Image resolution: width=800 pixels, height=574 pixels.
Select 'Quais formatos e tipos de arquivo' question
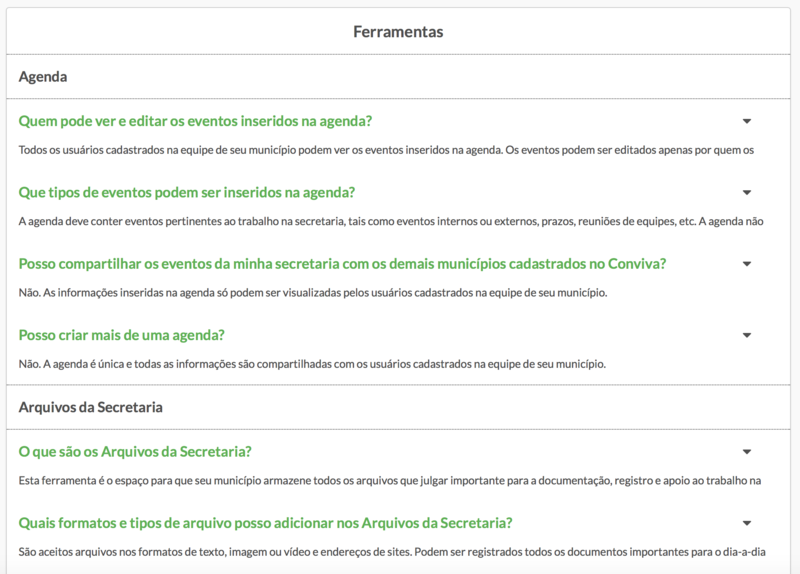(266, 523)
